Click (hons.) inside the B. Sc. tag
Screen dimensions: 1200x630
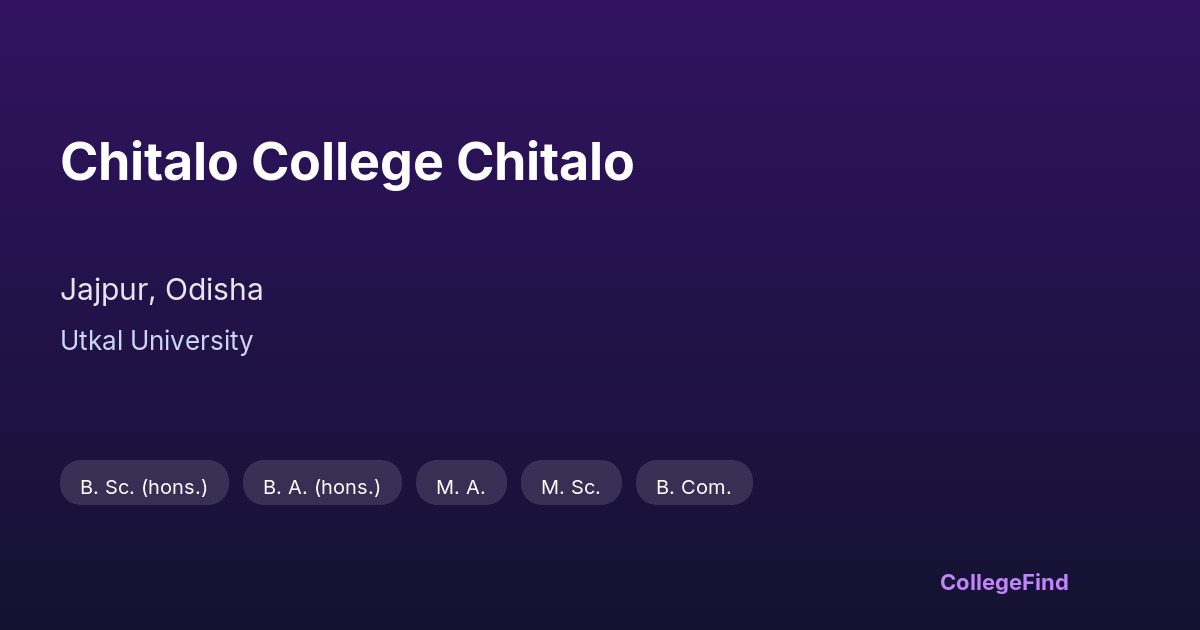(174, 487)
